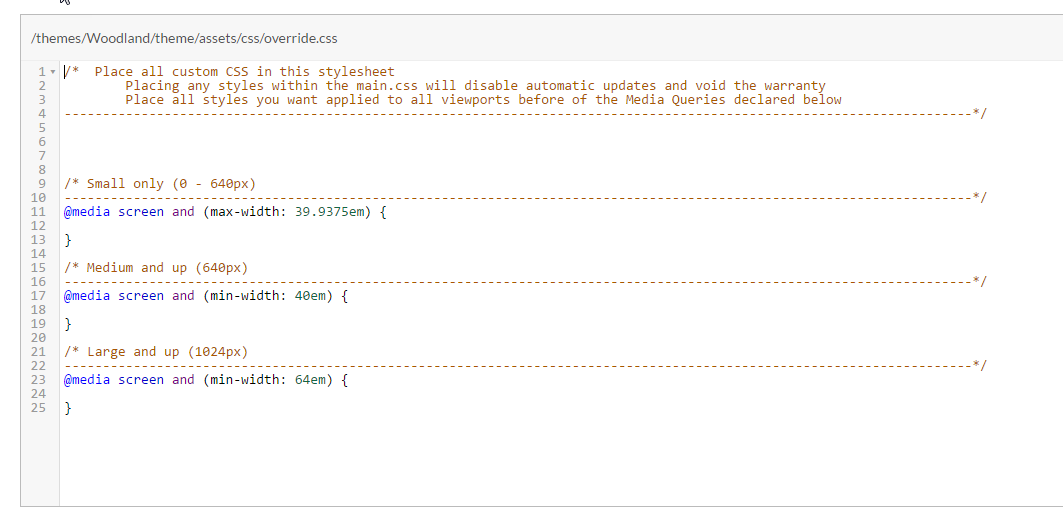Click the override.css file path header
Viewport: 1063px width, 531px height.
[184, 39]
